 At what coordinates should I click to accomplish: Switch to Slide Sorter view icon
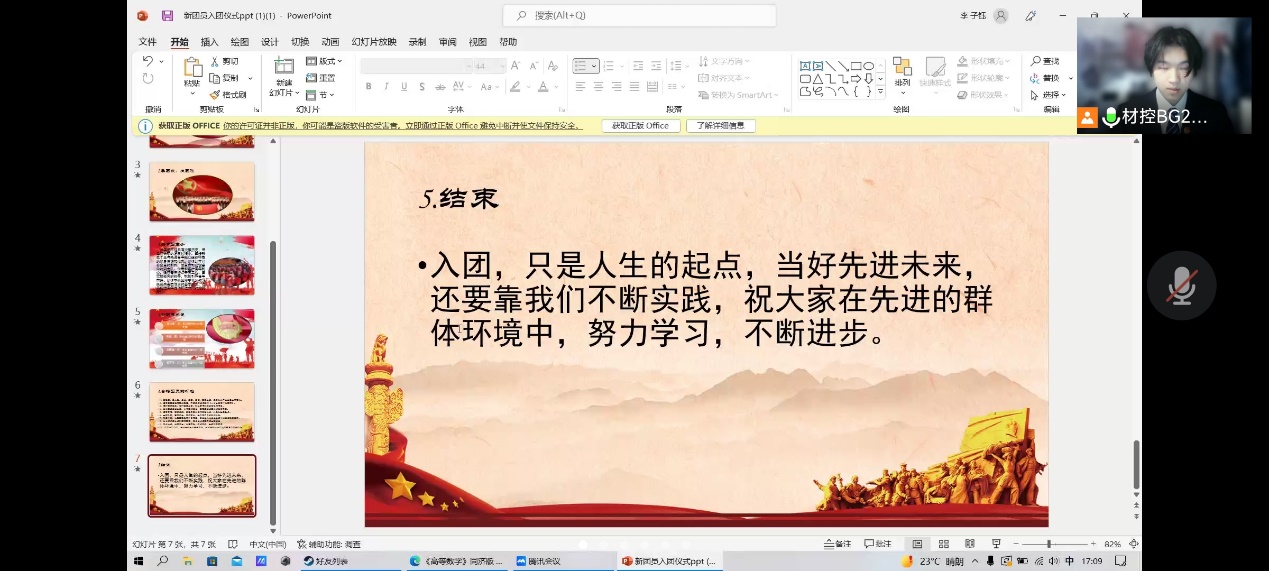pos(943,544)
